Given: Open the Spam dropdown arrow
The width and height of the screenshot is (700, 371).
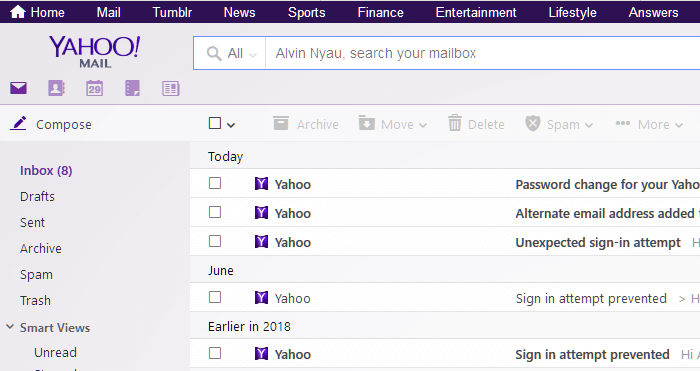Looking at the screenshot, I should pos(589,125).
